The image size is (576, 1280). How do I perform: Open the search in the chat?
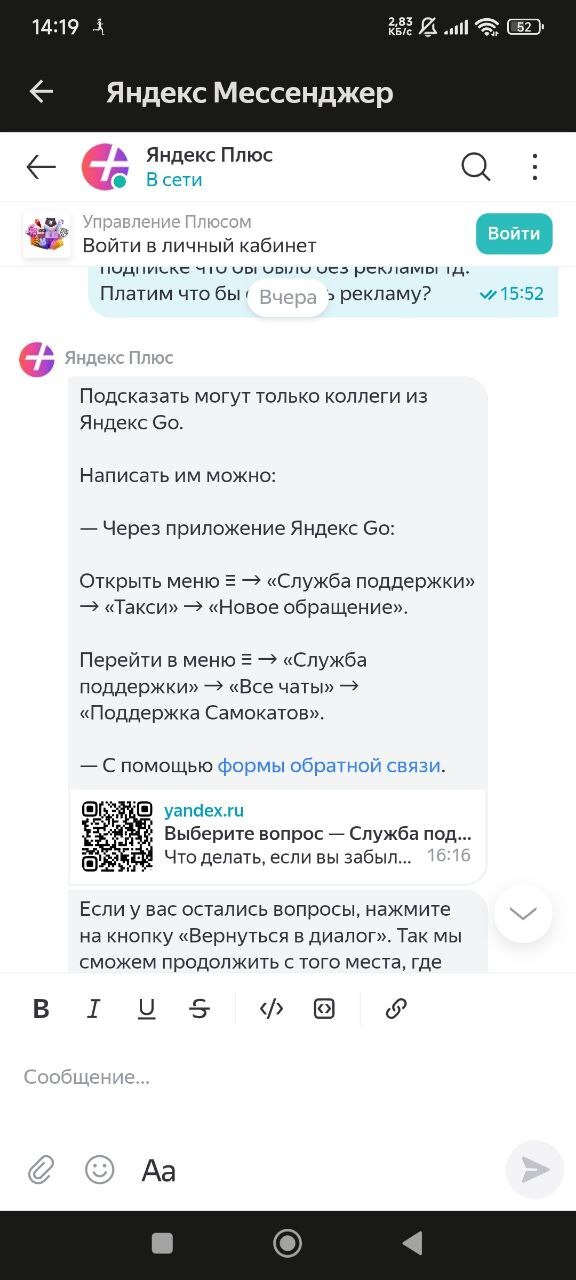pos(476,167)
